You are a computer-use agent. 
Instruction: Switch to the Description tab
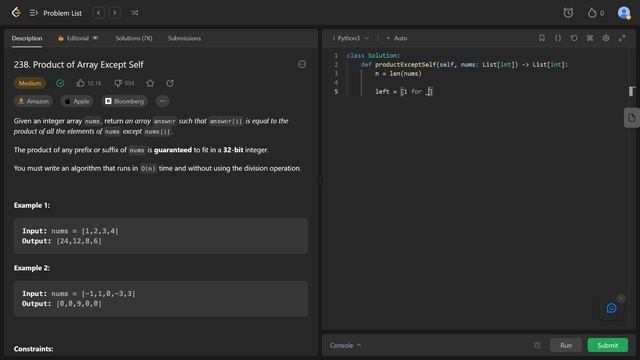click(27, 38)
